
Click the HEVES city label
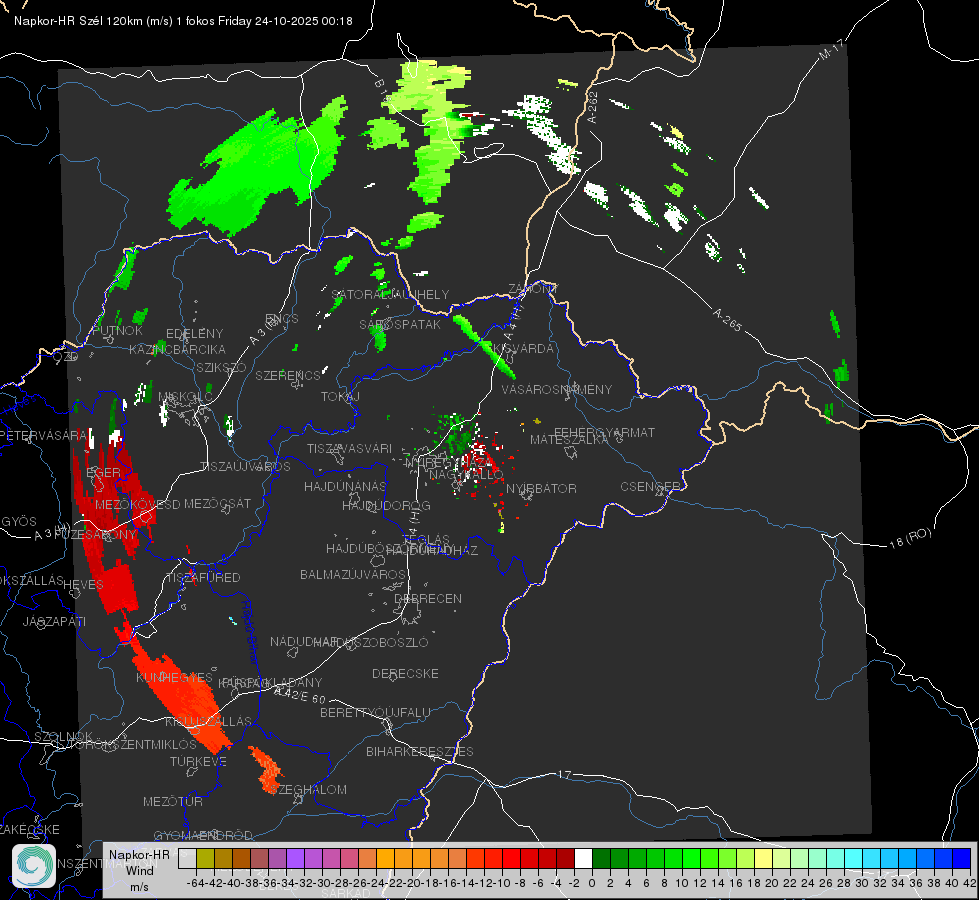pos(84,585)
